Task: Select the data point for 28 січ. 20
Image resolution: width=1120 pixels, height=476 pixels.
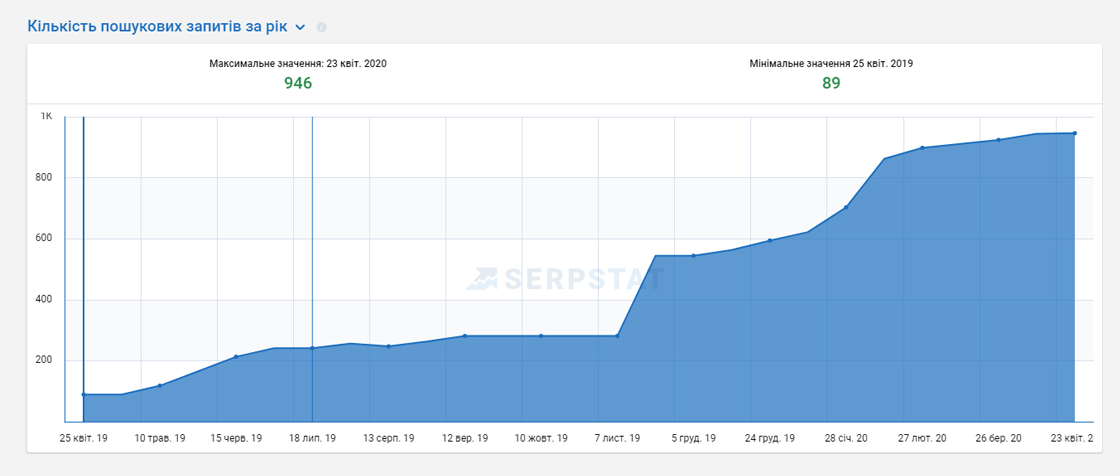Action: coord(846,207)
